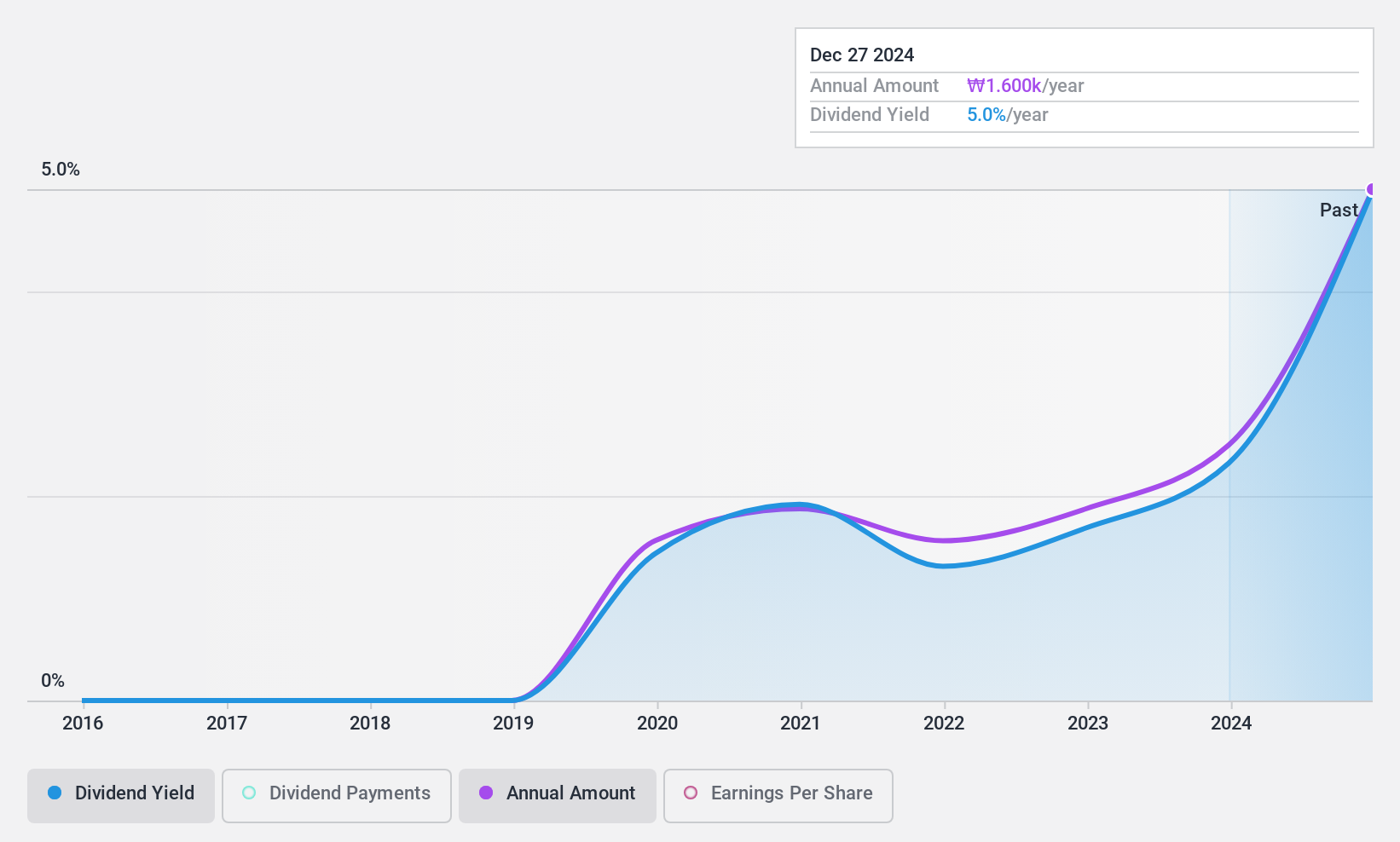Select the 2020 x-axis label
Viewport: 1400px width, 842px height.
point(657,724)
